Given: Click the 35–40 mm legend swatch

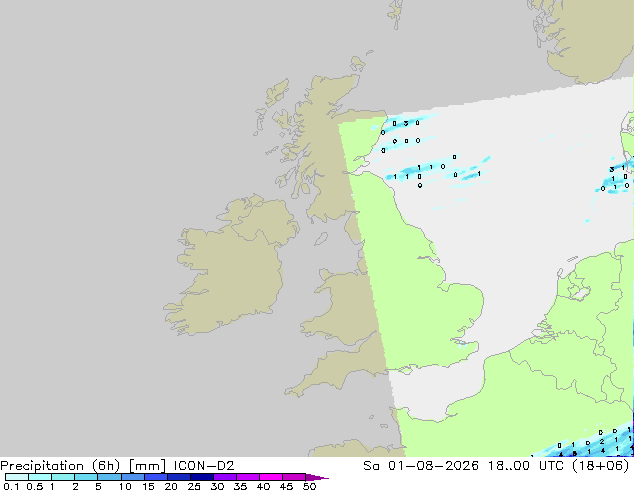Looking at the screenshot, I should click(x=248, y=477).
